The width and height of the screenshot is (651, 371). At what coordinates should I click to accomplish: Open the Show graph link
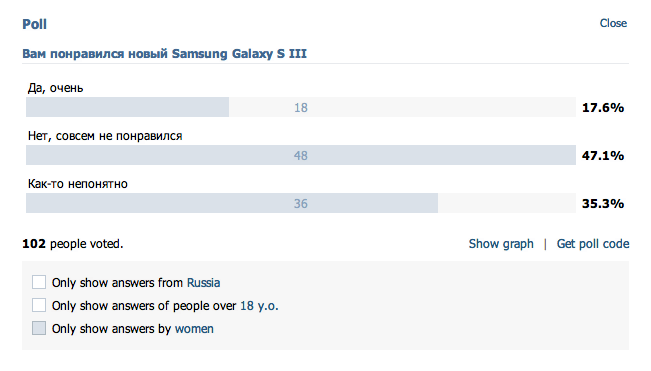coord(501,244)
